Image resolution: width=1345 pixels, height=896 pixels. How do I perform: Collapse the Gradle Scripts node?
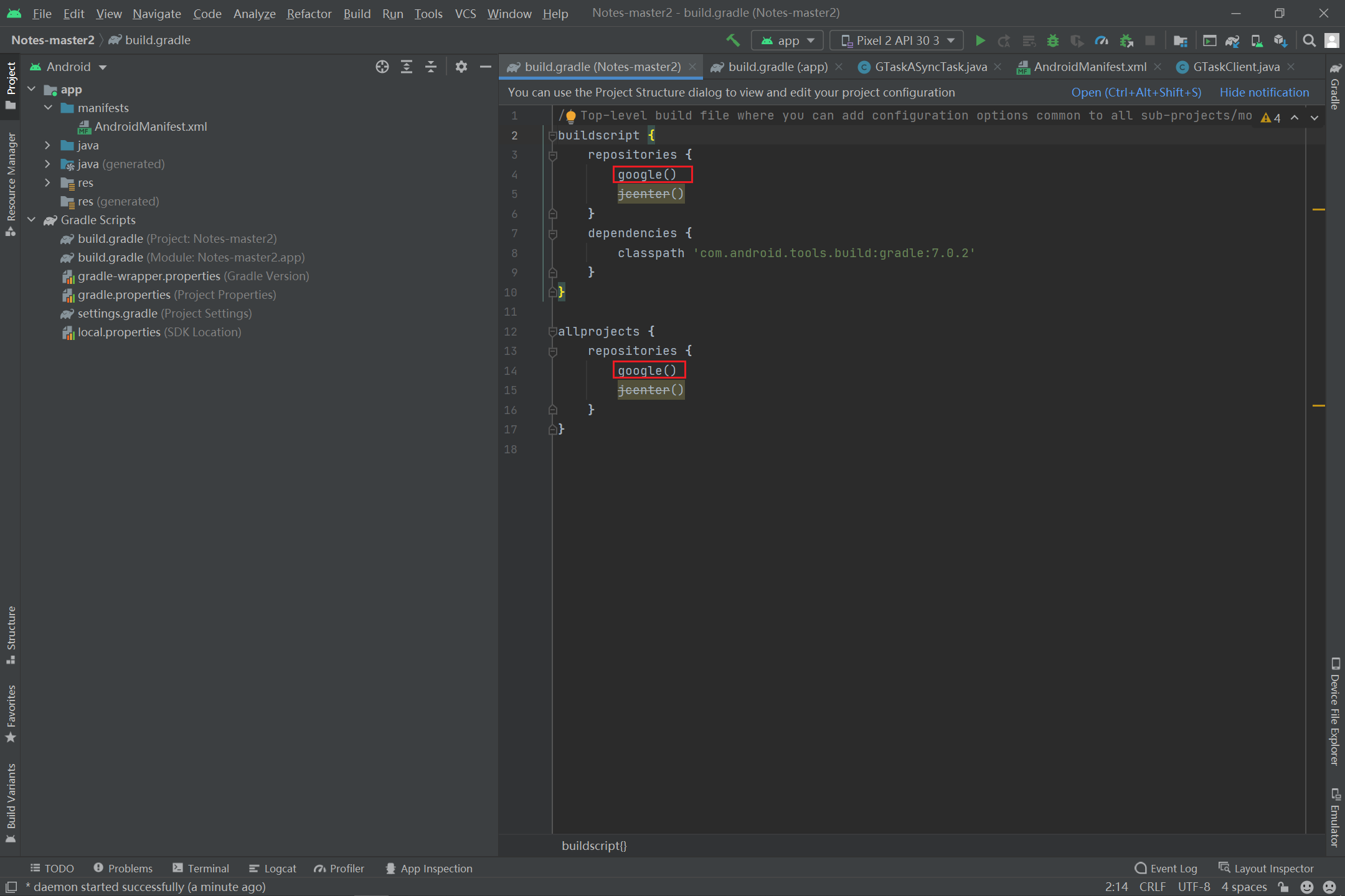click(32, 220)
